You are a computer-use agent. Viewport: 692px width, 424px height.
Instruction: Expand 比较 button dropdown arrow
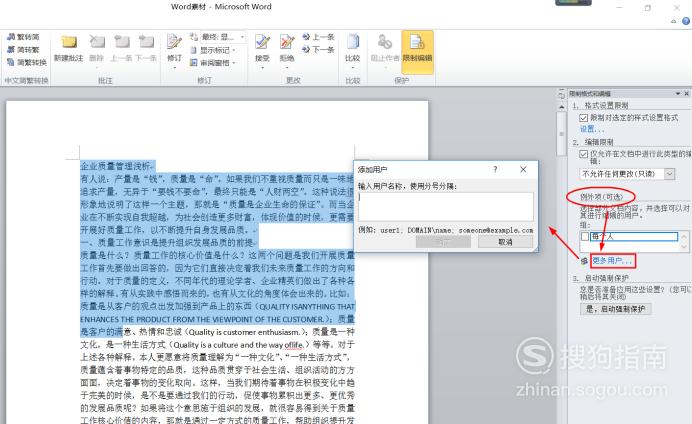point(353,68)
